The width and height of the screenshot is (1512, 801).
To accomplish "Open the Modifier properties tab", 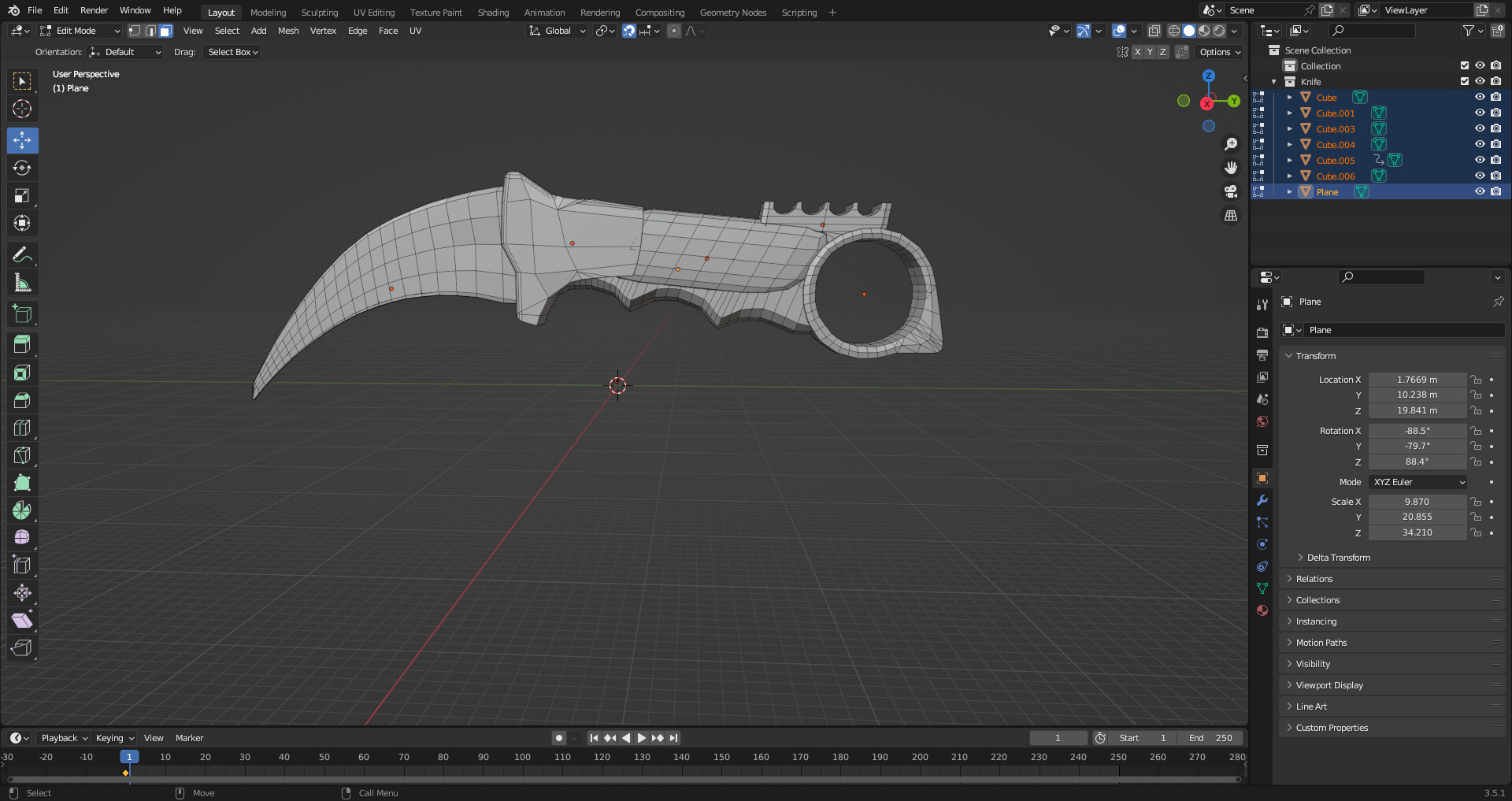I will coord(1262,500).
